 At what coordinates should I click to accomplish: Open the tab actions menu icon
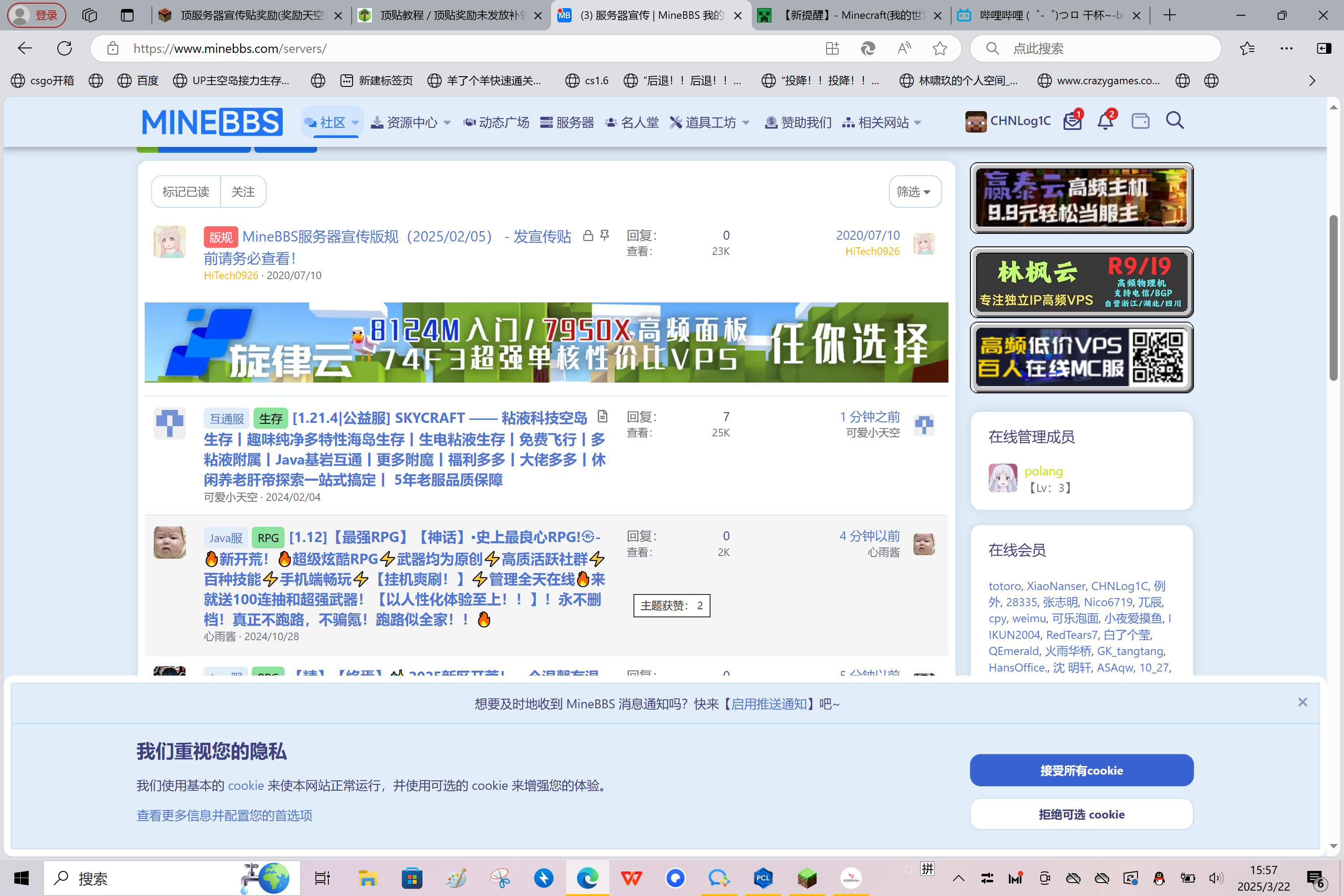pos(127,15)
